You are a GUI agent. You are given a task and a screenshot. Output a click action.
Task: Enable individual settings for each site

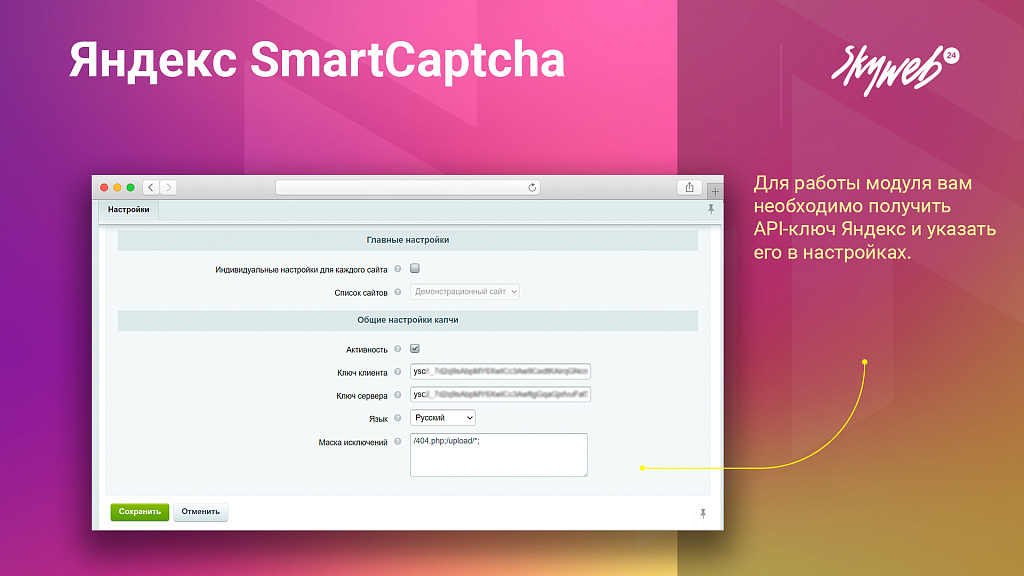pos(414,268)
